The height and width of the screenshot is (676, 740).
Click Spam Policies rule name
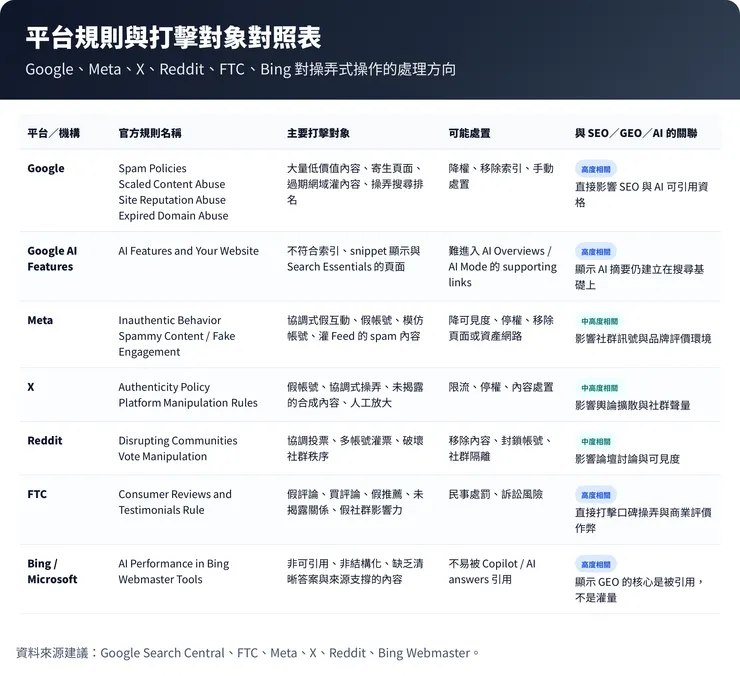pos(152,169)
